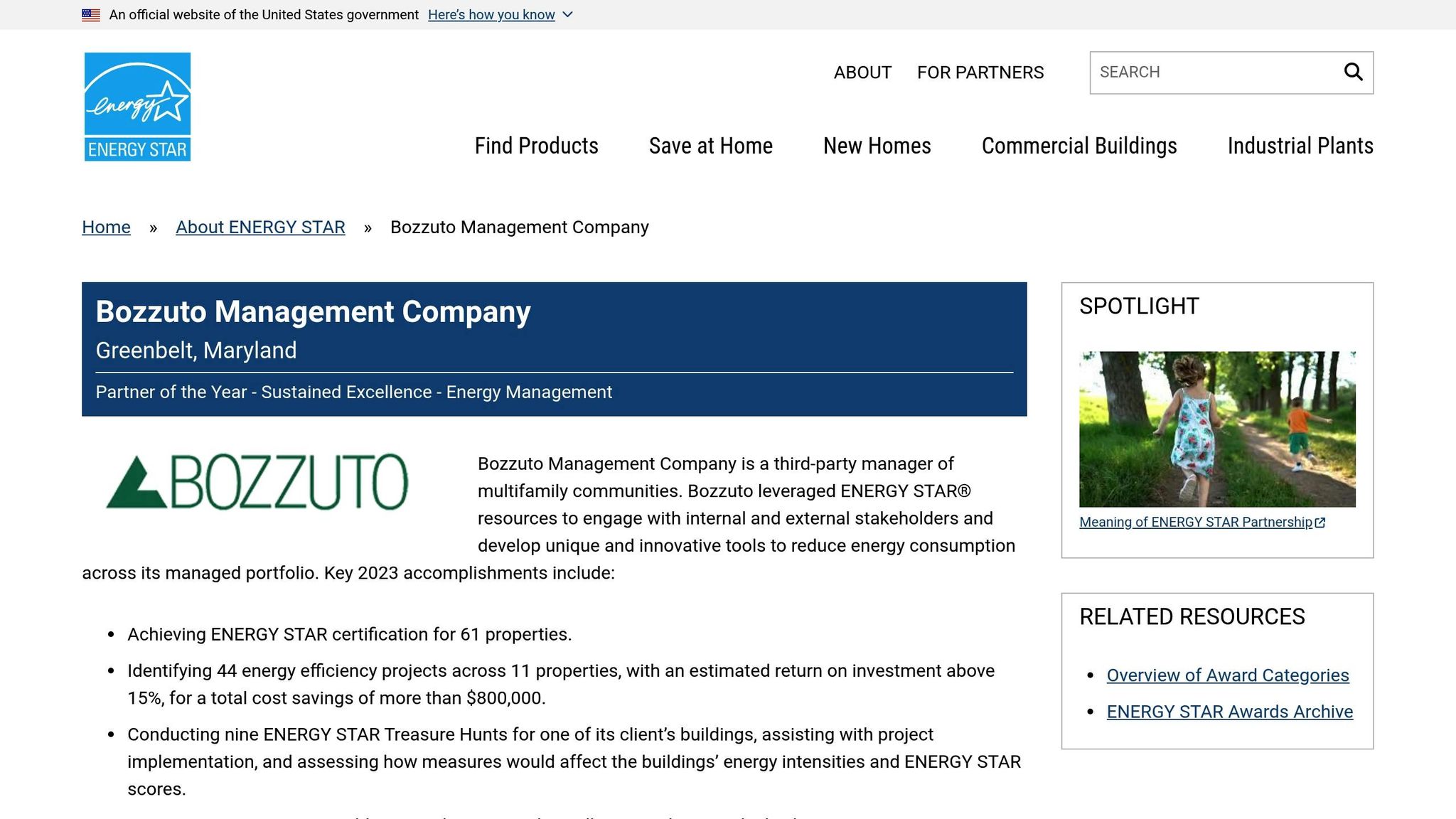Click the US flag icon
The image size is (1456, 819).
pyautogui.click(x=91, y=15)
